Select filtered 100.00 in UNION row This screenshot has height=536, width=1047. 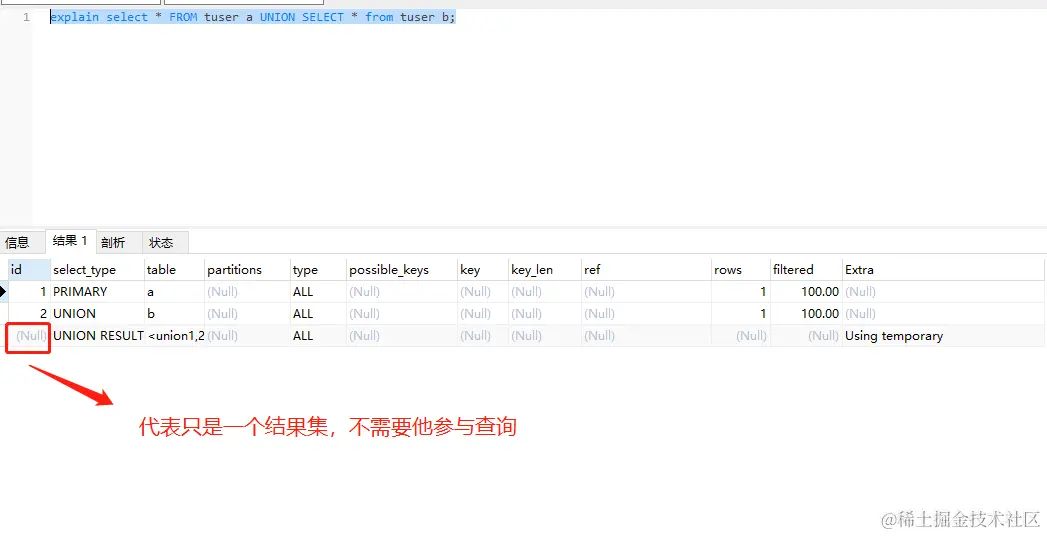(806, 314)
